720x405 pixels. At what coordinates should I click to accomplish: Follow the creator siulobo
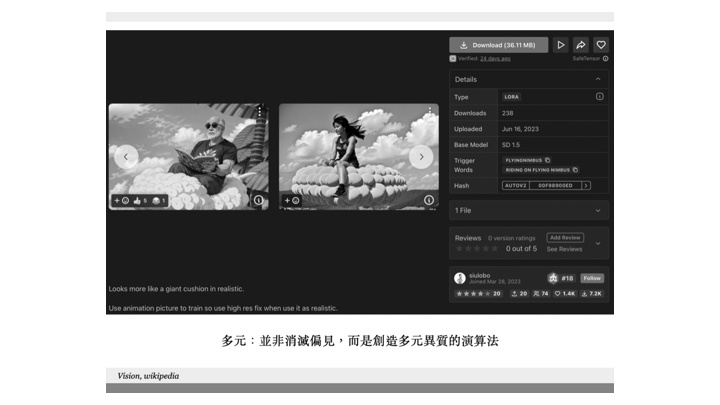592,278
